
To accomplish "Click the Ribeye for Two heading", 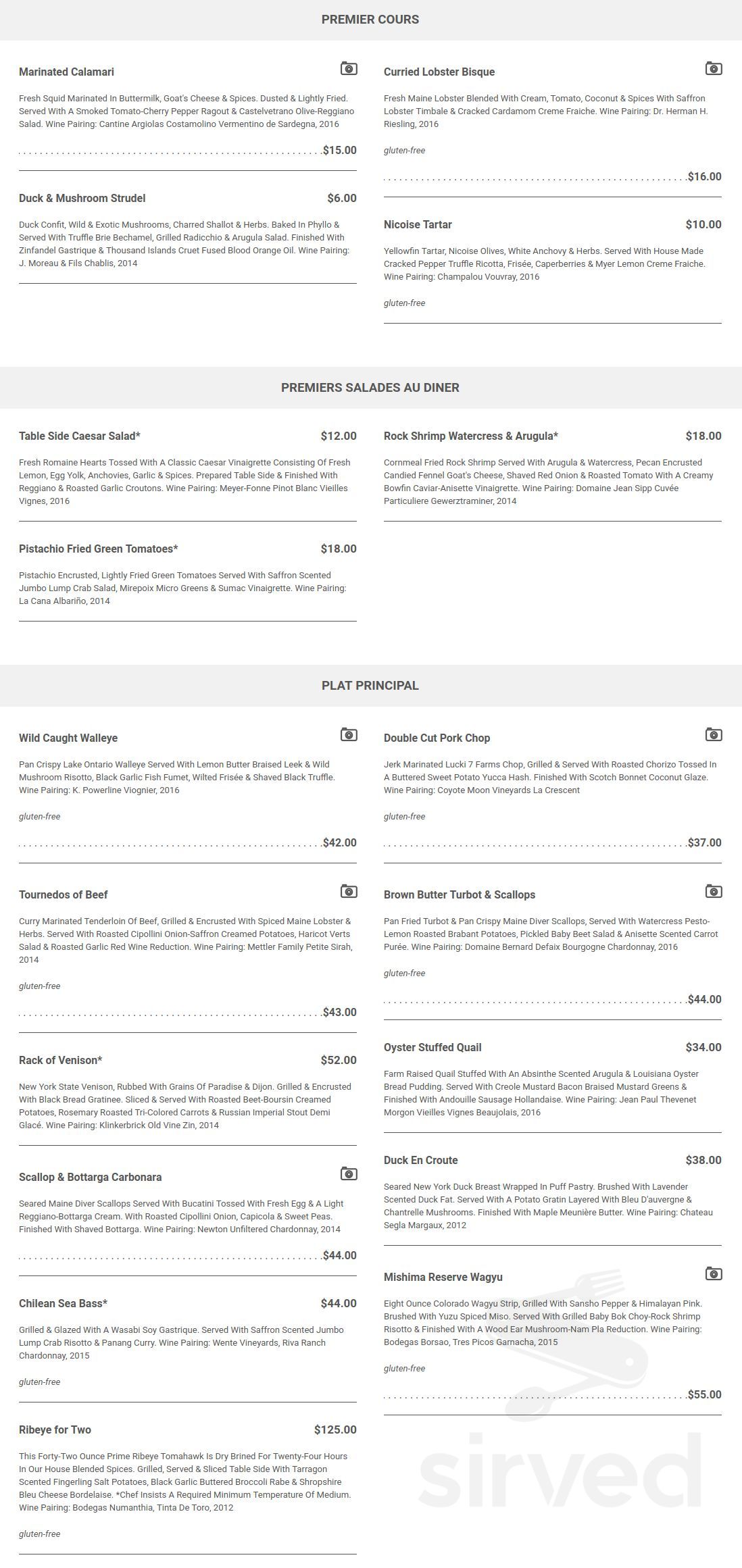I will (55, 1430).
